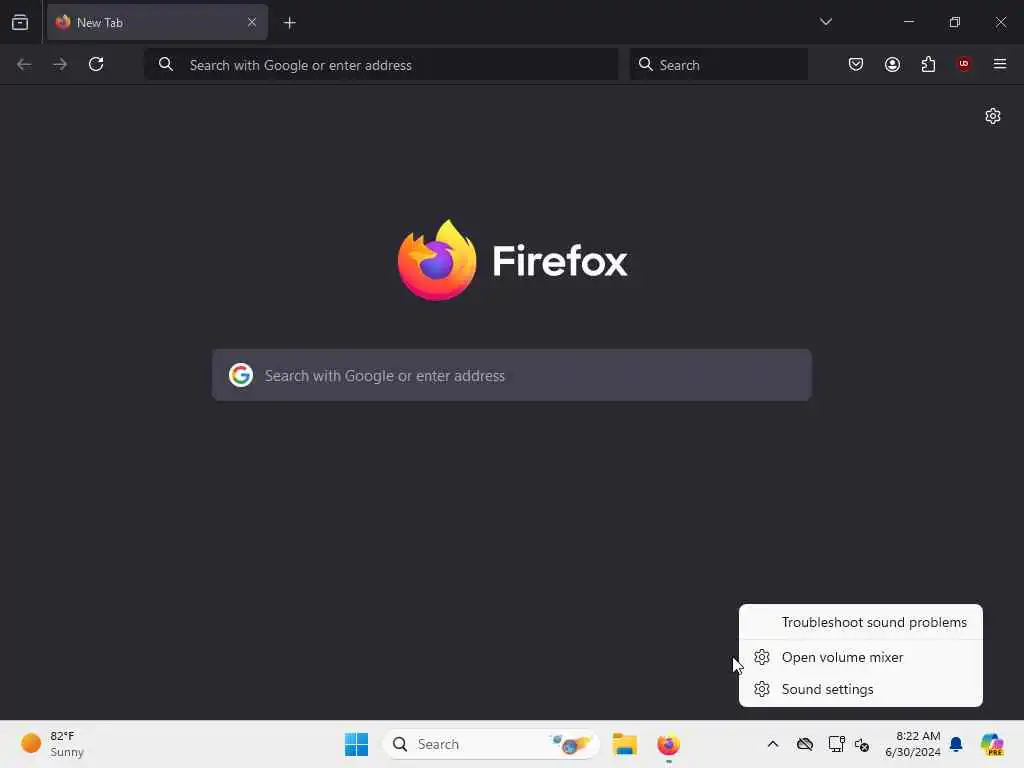Open the notifications bell icon

click(x=956, y=744)
